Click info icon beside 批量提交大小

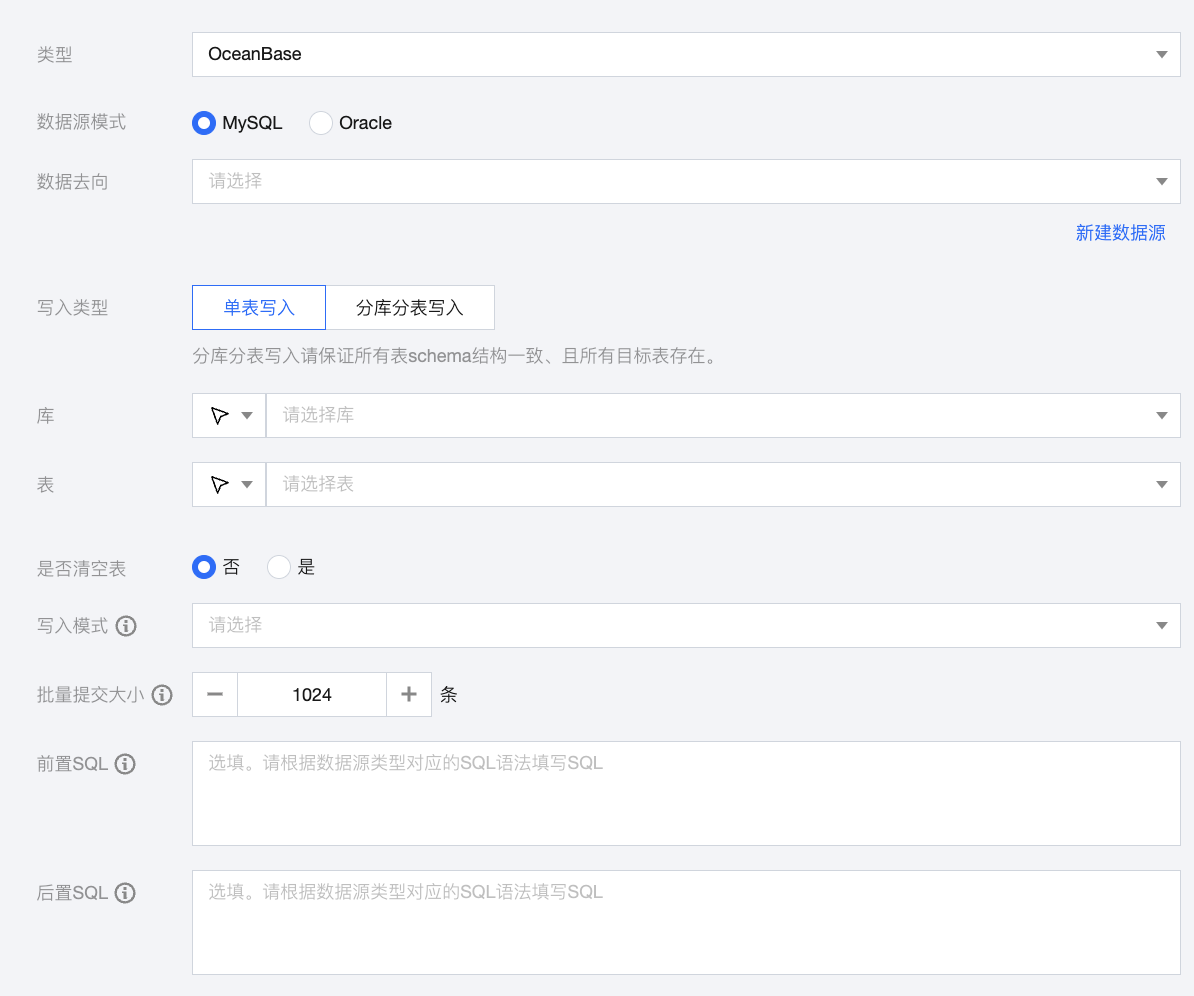click(x=162, y=695)
